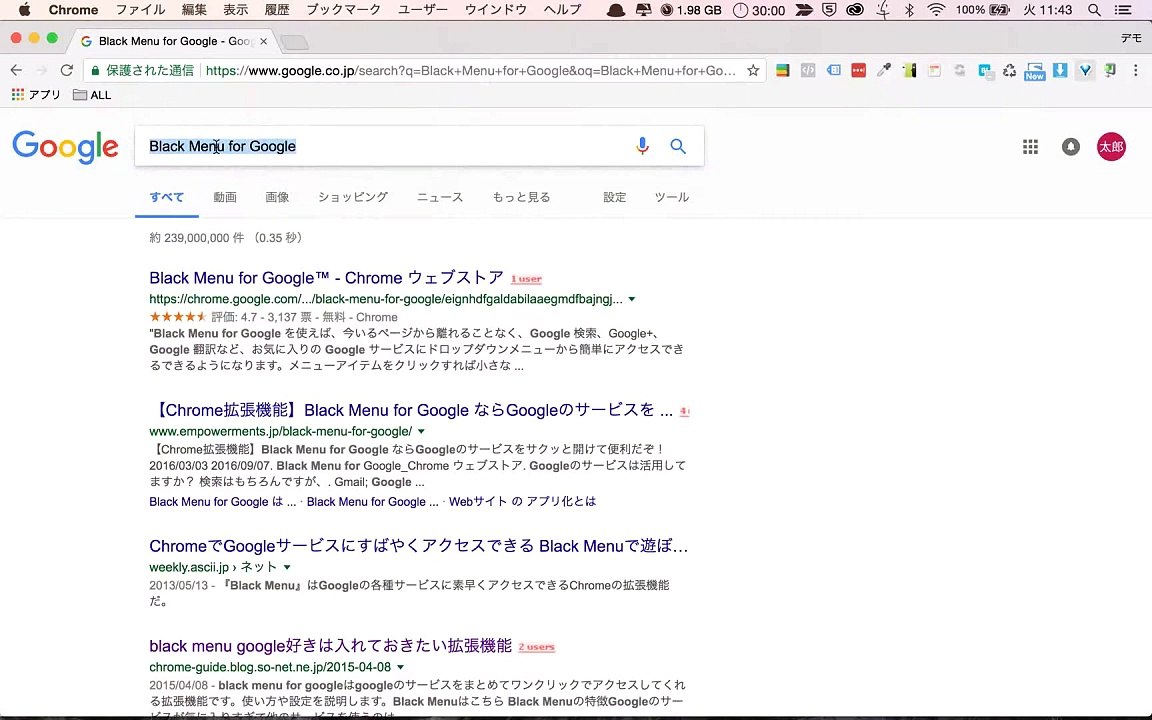The image size is (1152, 720).
Task: Click the colorful striped extension icon
Action: pos(782,71)
